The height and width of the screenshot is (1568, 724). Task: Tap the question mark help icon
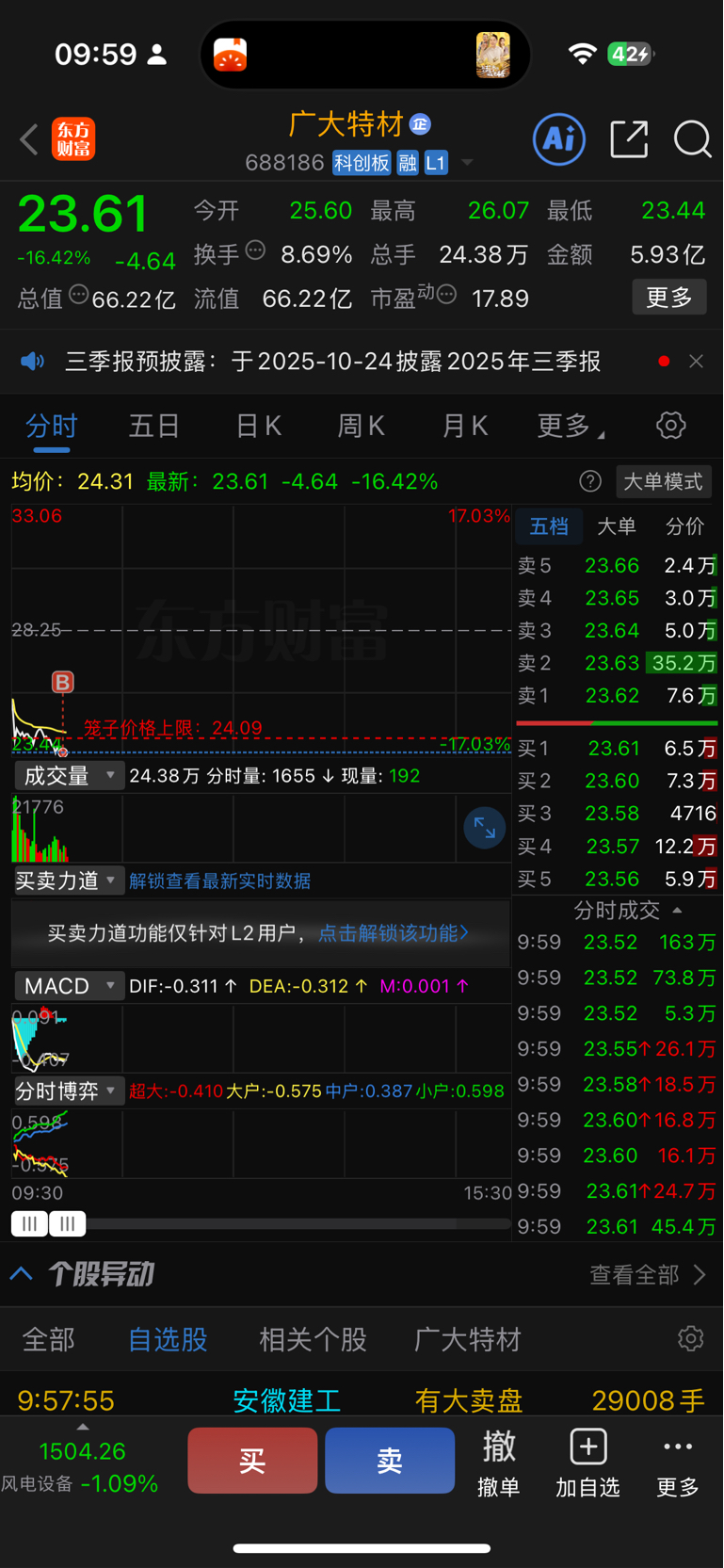(590, 481)
